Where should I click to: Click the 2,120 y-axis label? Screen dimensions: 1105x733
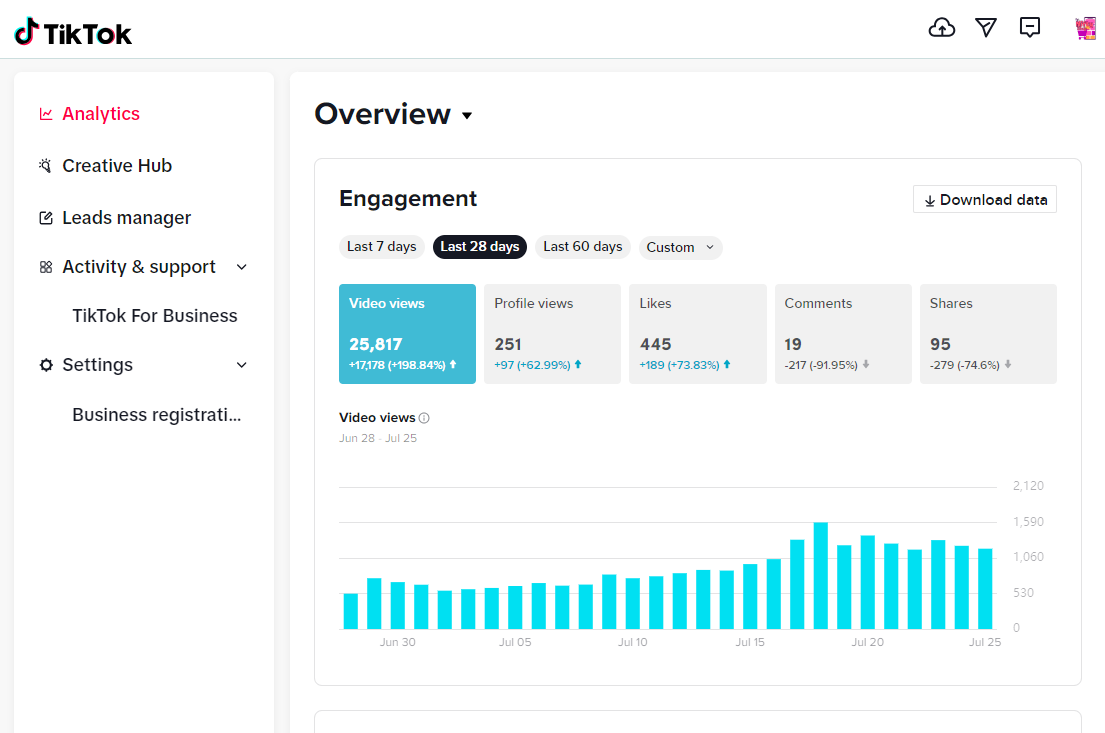coord(1028,486)
